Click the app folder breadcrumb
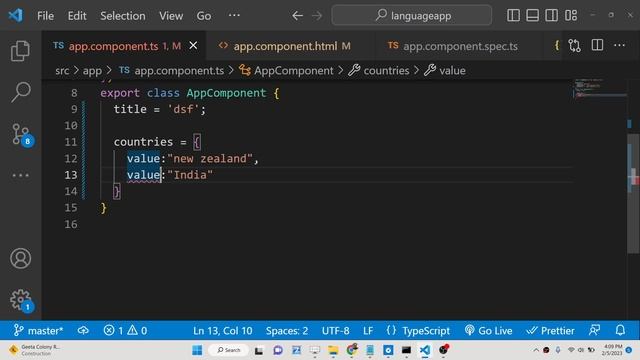This screenshot has width=640, height=360. (x=92, y=71)
